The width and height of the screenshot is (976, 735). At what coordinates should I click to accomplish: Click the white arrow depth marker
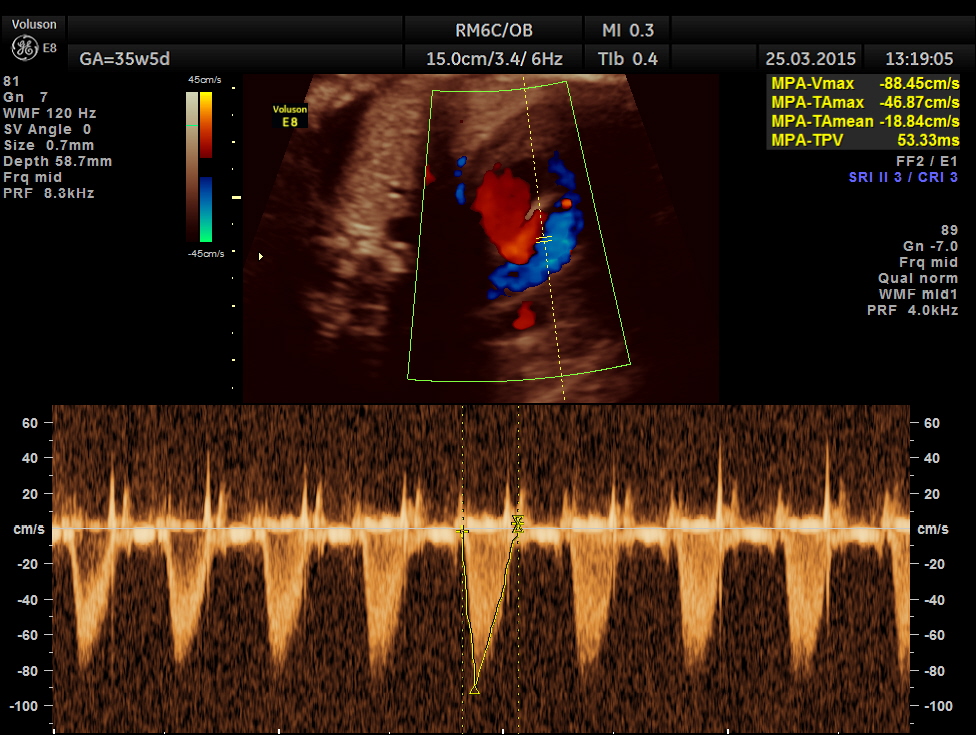(x=262, y=257)
